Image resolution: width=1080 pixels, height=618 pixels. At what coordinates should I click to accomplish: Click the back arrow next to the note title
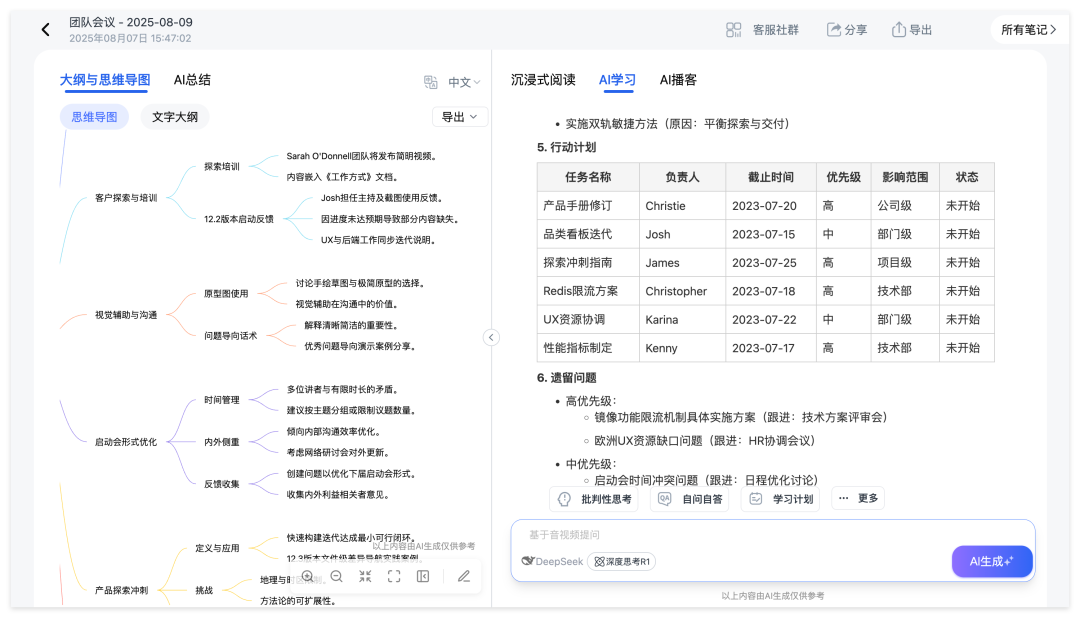point(44,29)
